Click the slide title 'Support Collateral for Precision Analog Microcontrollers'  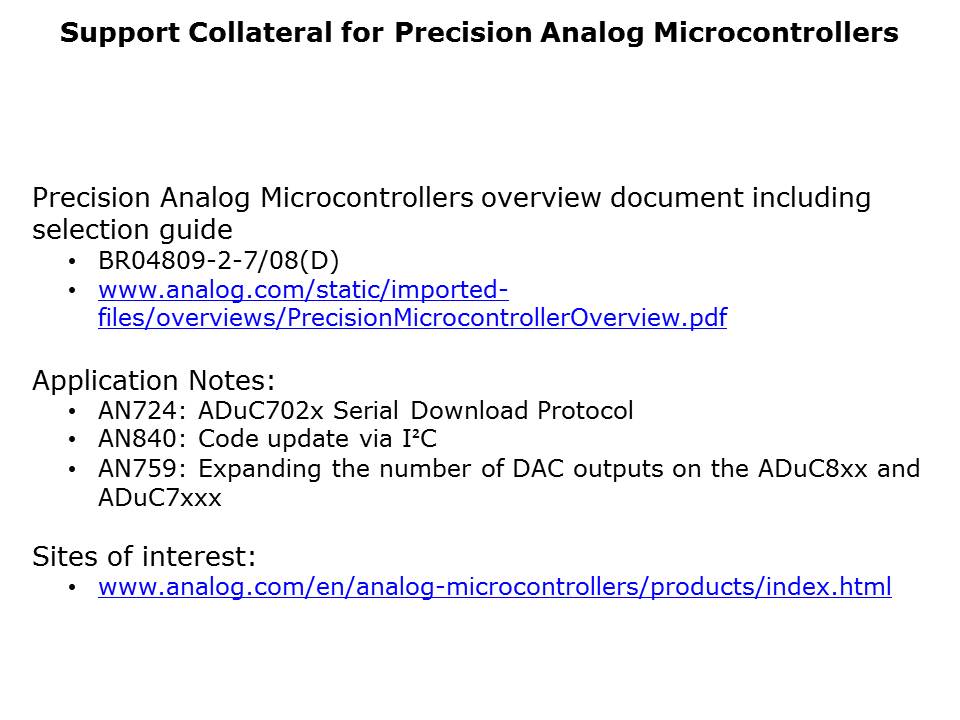pyautogui.click(x=479, y=33)
